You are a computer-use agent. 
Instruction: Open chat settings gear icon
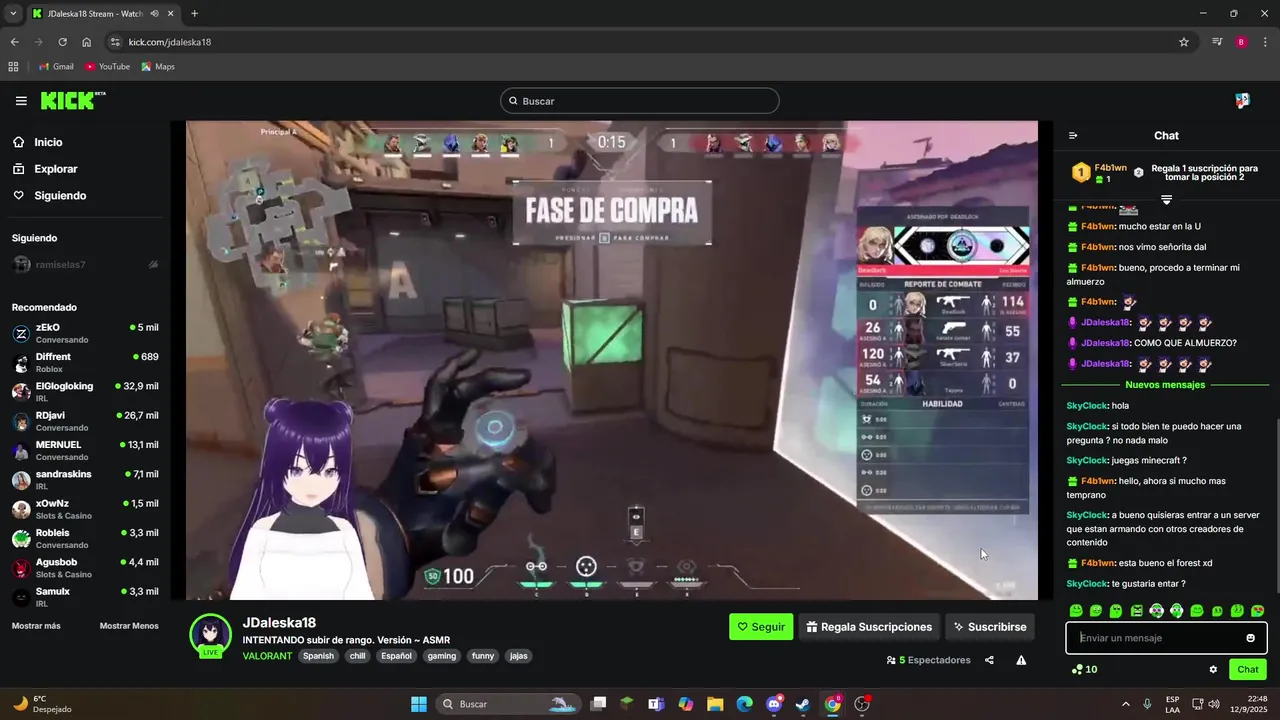tap(1213, 670)
